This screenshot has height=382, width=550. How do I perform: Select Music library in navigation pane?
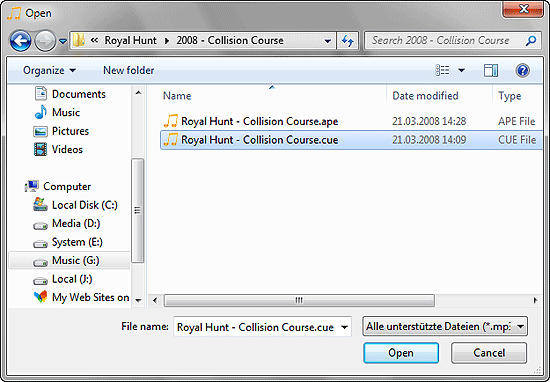66,112
